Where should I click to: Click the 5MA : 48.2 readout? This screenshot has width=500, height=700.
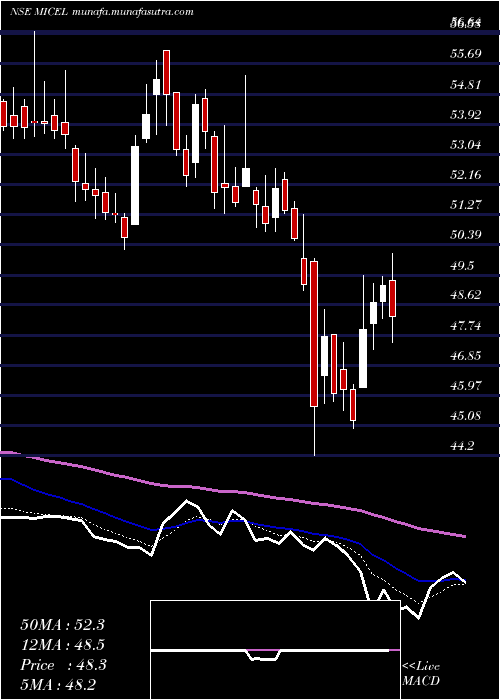point(59,685)
